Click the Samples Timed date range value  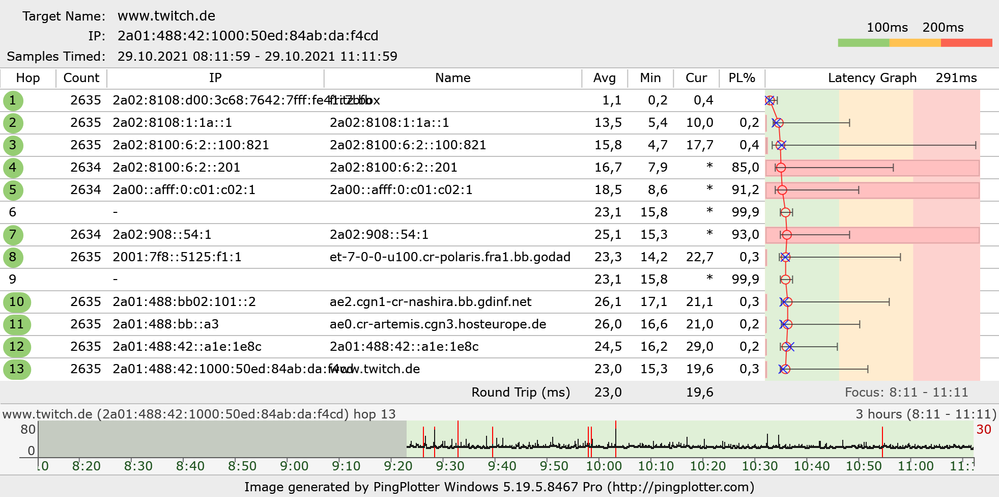tap(257, 56)
